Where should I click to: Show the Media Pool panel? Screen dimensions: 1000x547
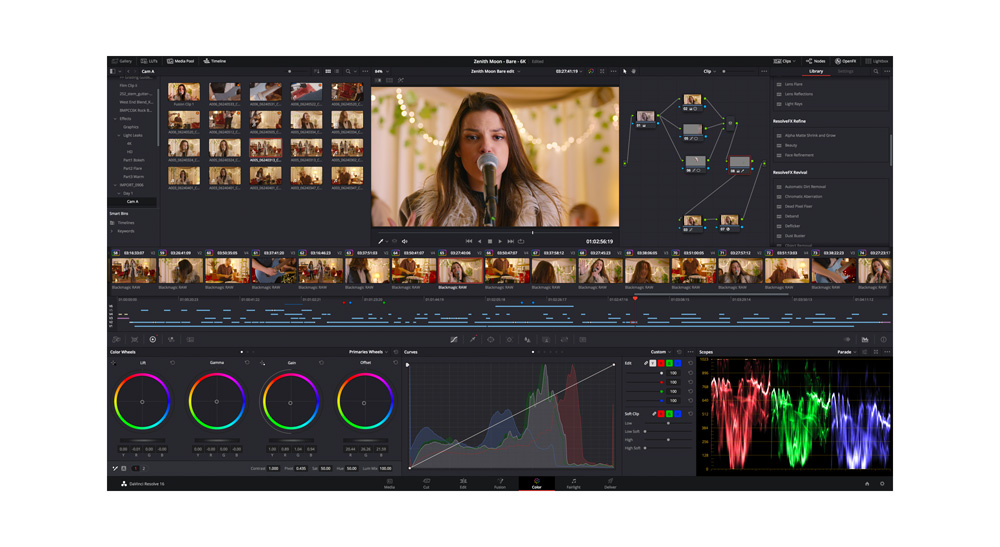[x=181, y=61]
